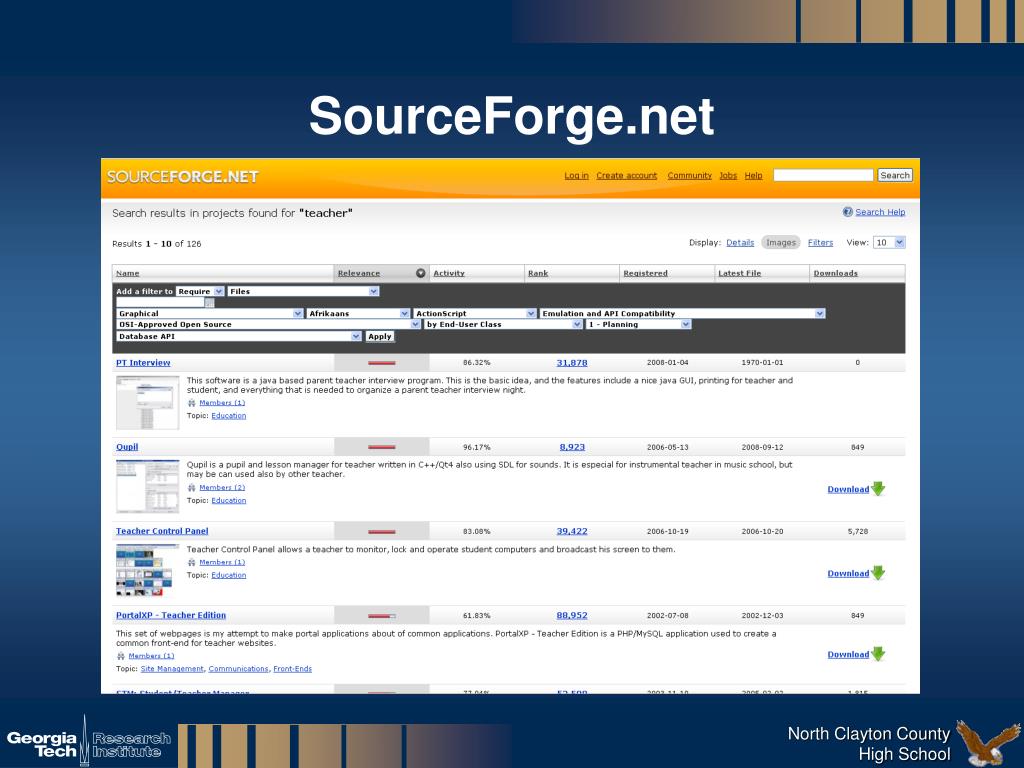This screenshot has width=1024, height=768.
Task: Click members icon under Qupil
Action: click(x=191, y=488)
